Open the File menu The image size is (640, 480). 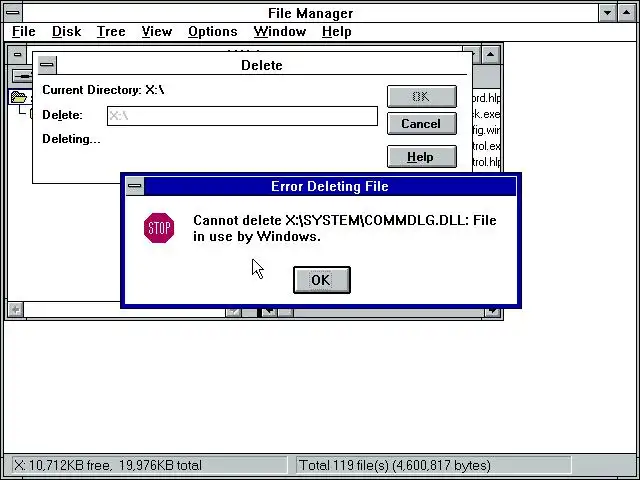23,31
